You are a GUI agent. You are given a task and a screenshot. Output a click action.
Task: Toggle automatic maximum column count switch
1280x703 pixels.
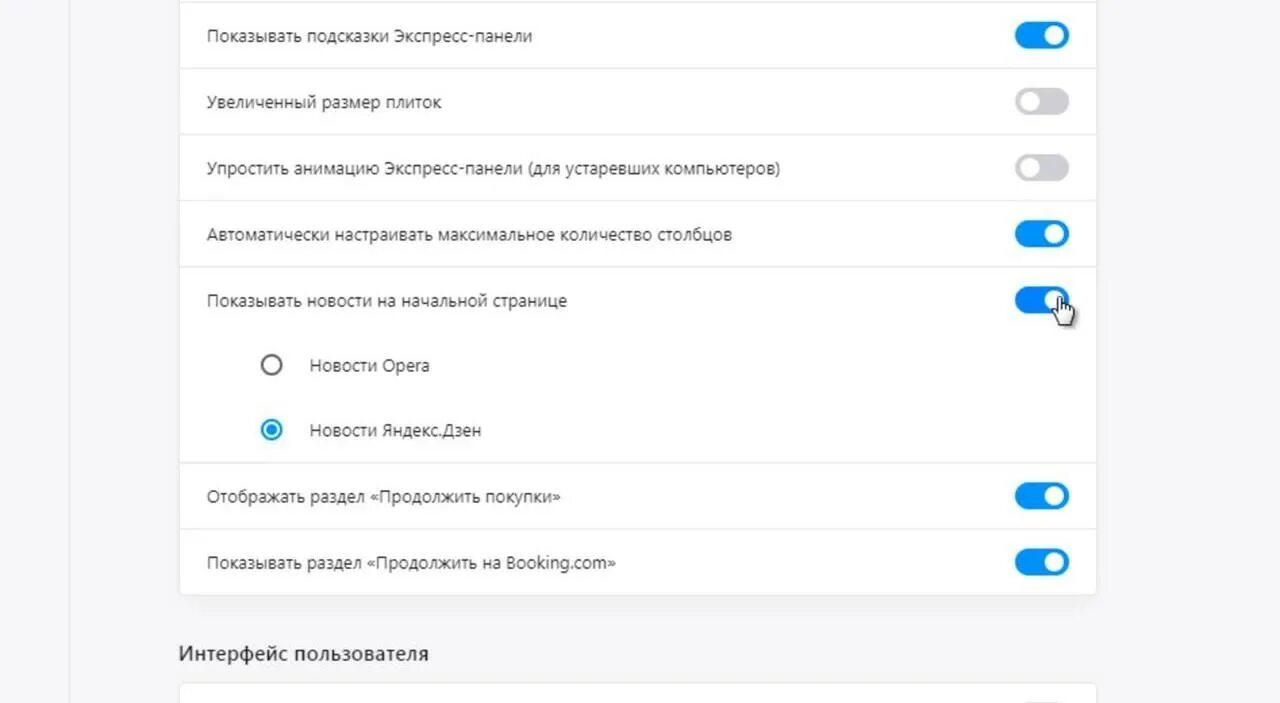pos(1042,234)
